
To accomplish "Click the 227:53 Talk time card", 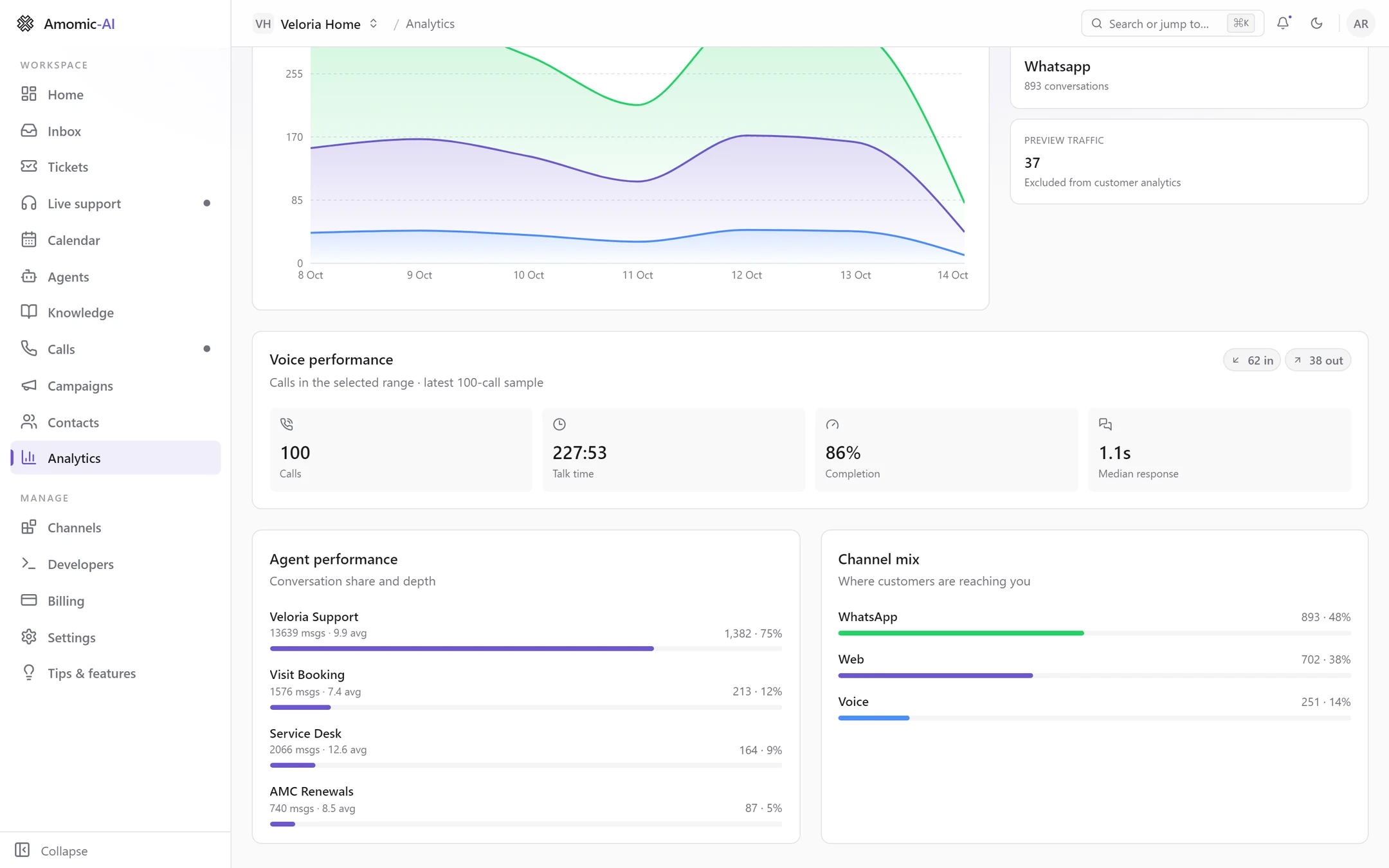I will [674, 450].
